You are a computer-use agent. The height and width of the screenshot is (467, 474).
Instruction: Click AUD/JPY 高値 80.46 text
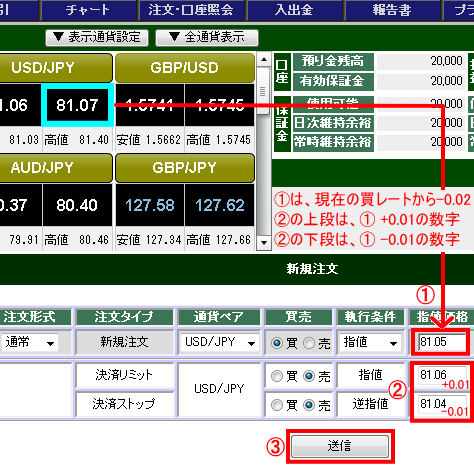point(77,240)
